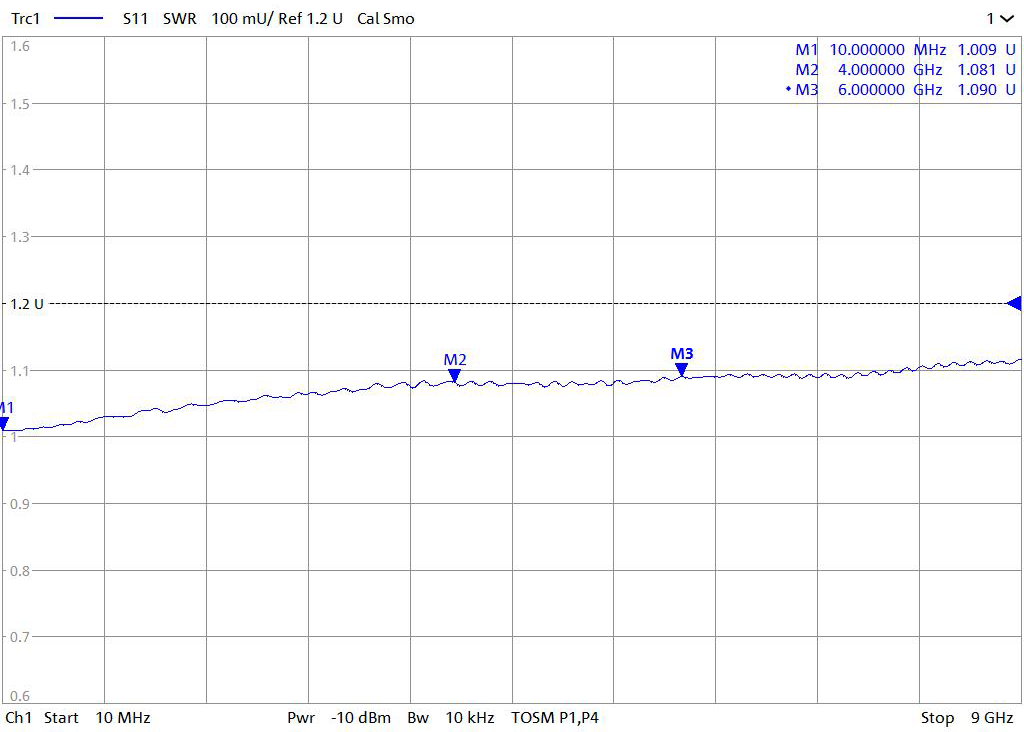Click the S11 measurement parameter label
The image size is (1024, 732).
coord(135,19)
